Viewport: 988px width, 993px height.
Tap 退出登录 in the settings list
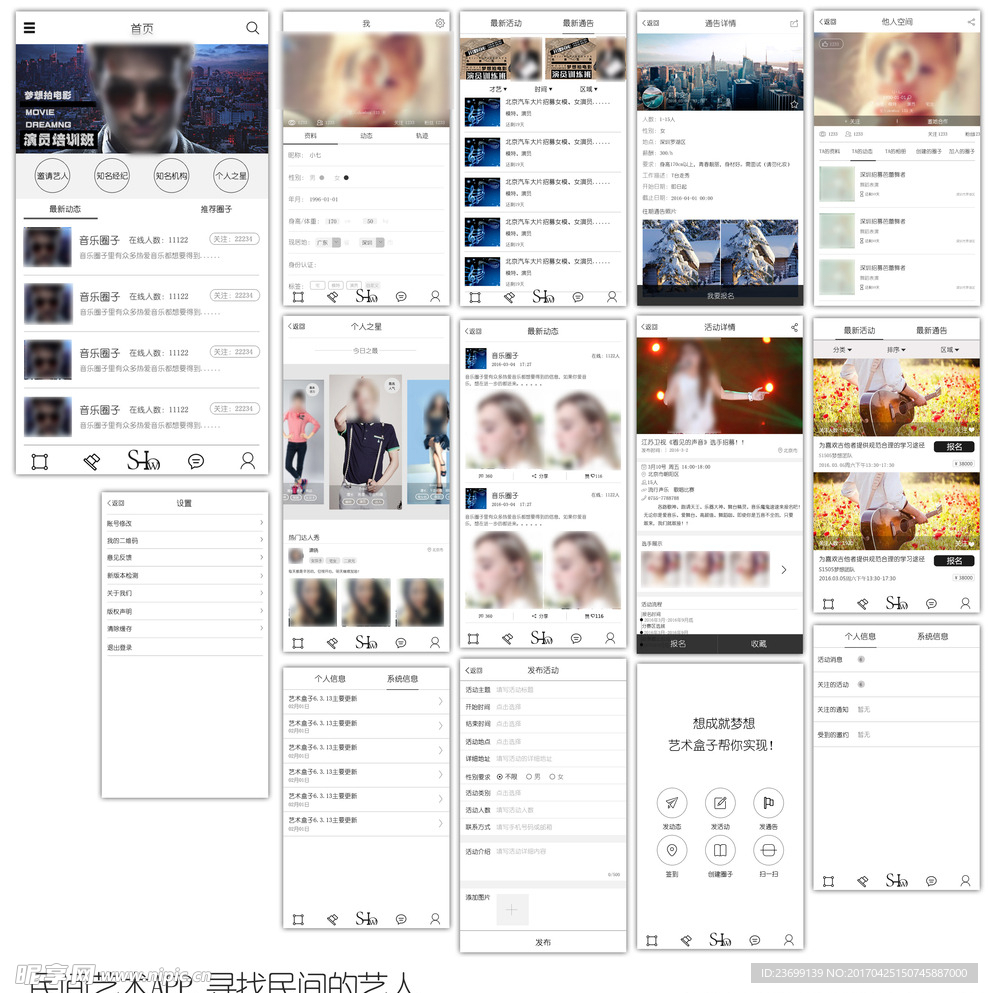pyautogui.click(x=120, y=647)
